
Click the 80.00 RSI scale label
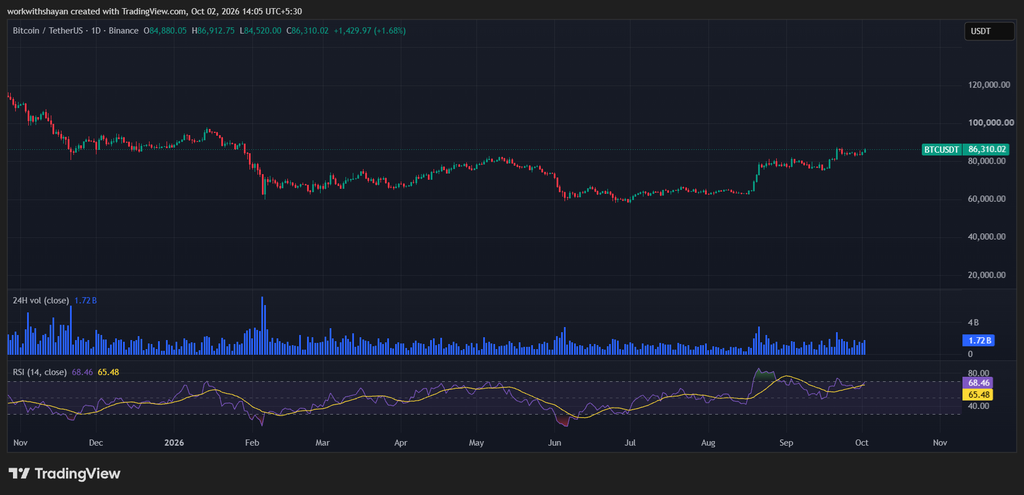coord(980,374)
